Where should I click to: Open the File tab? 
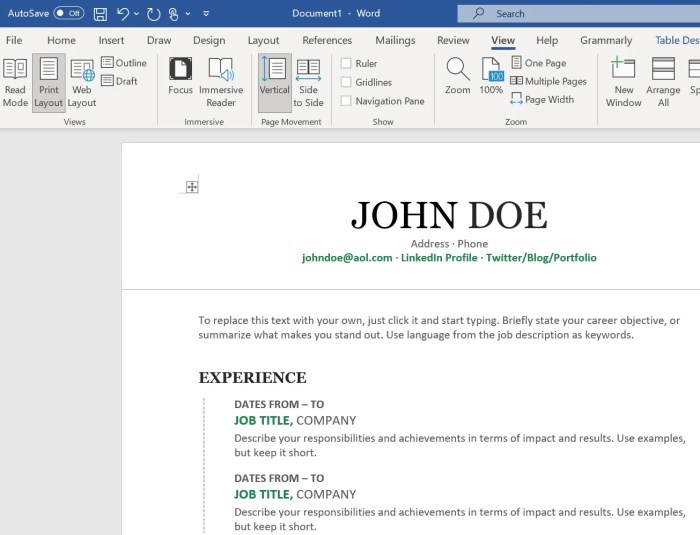pyautogui.click(x=14, y=40)
